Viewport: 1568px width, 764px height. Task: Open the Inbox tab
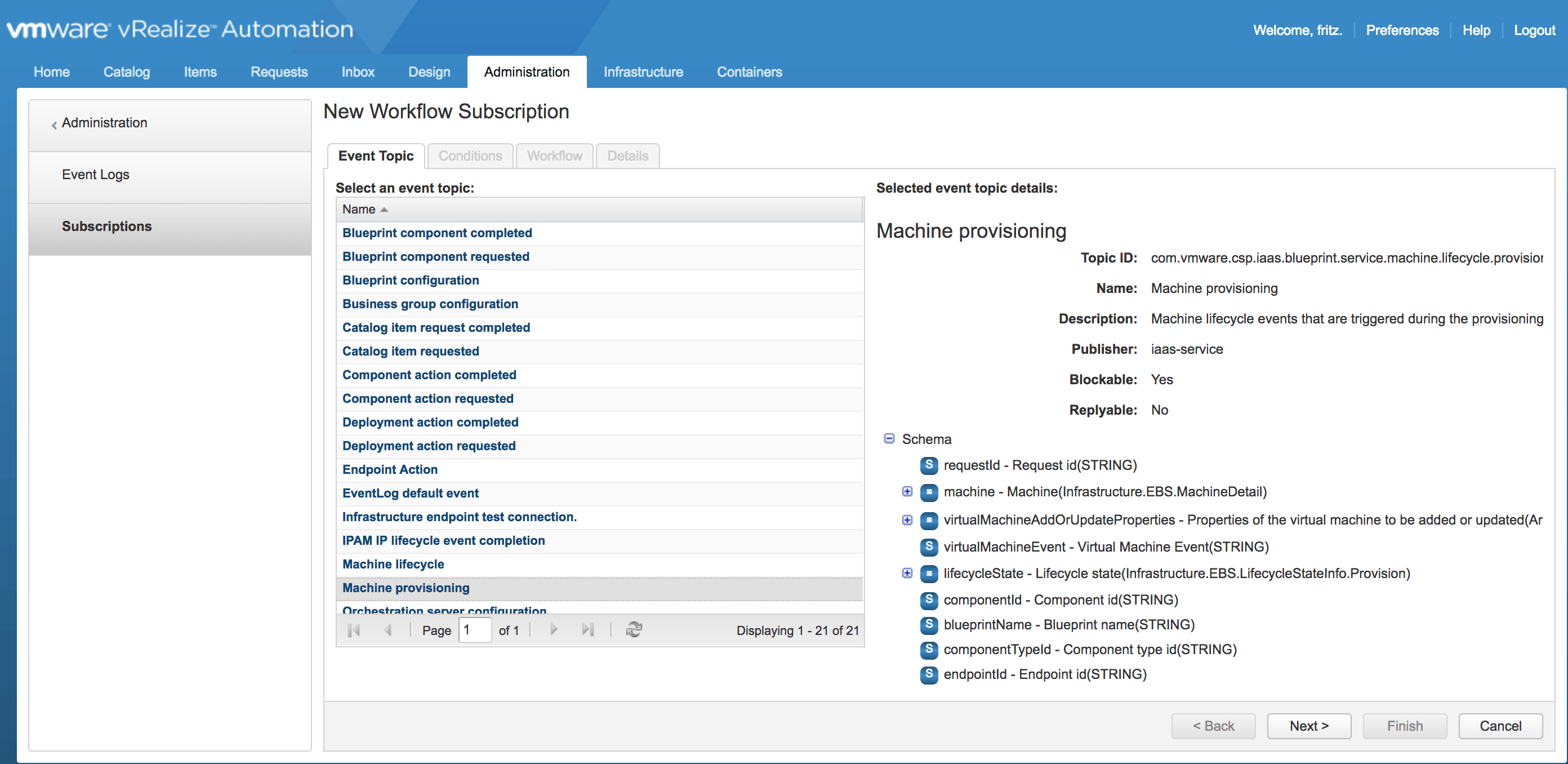358,72
